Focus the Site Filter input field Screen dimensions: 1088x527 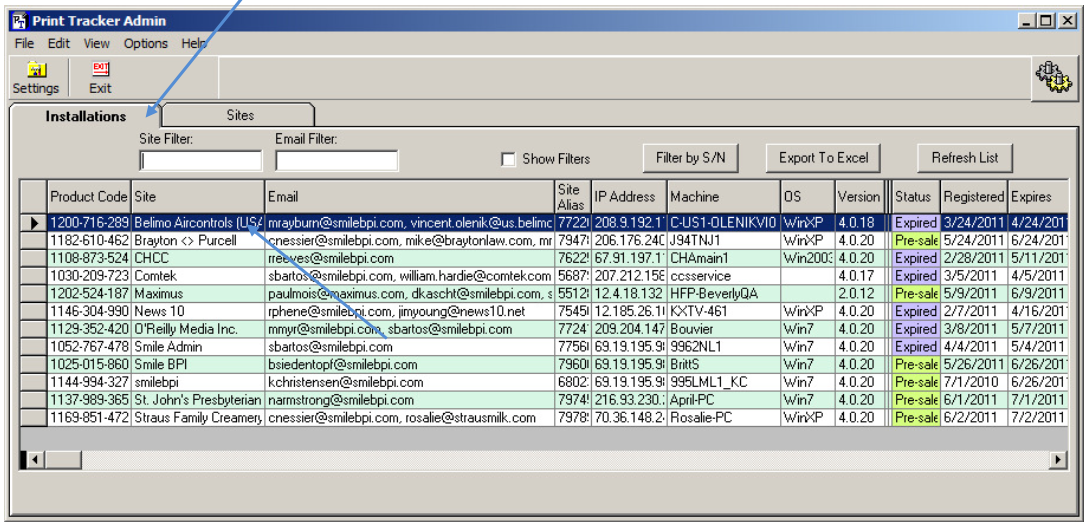201,161
